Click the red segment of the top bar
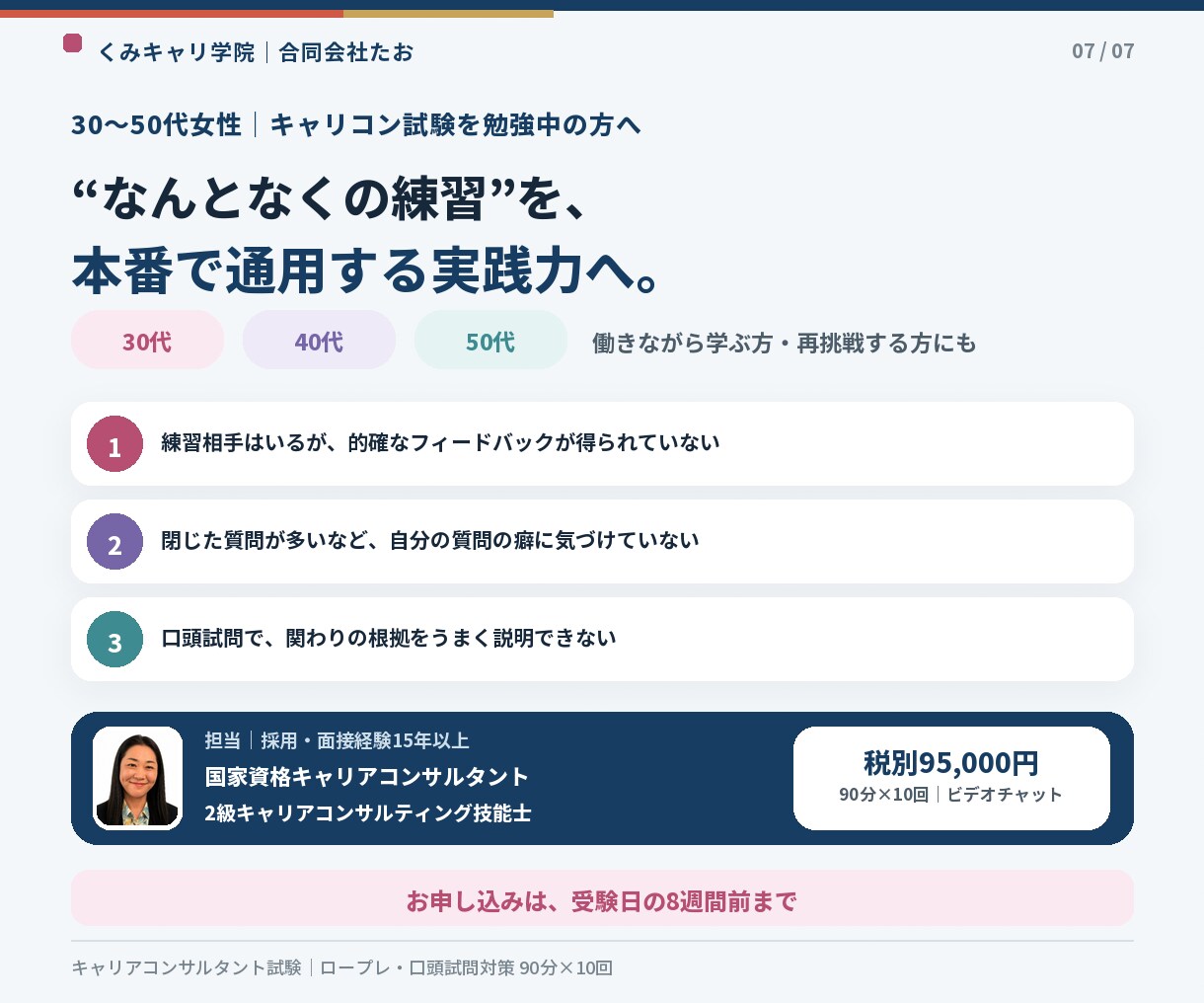1204x1003 pixels. click(172, 14)
